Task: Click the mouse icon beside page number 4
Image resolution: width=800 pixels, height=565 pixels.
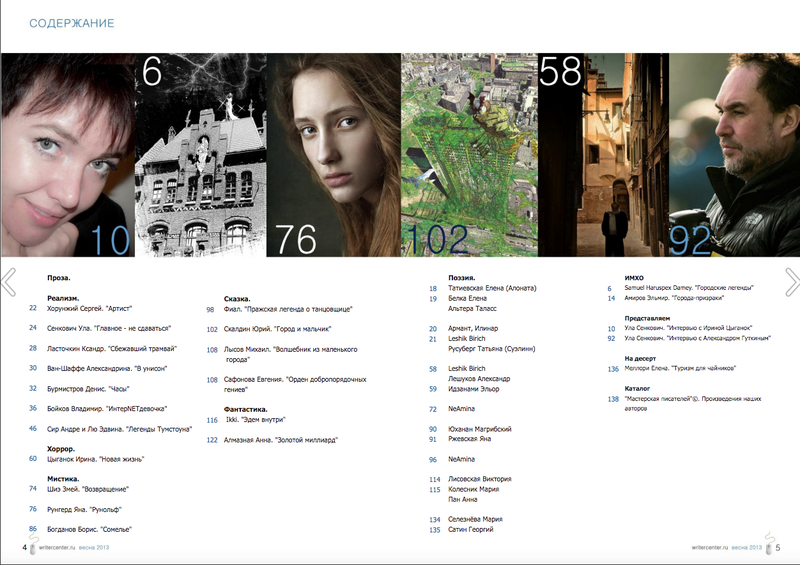Action: tap(33, 547)
